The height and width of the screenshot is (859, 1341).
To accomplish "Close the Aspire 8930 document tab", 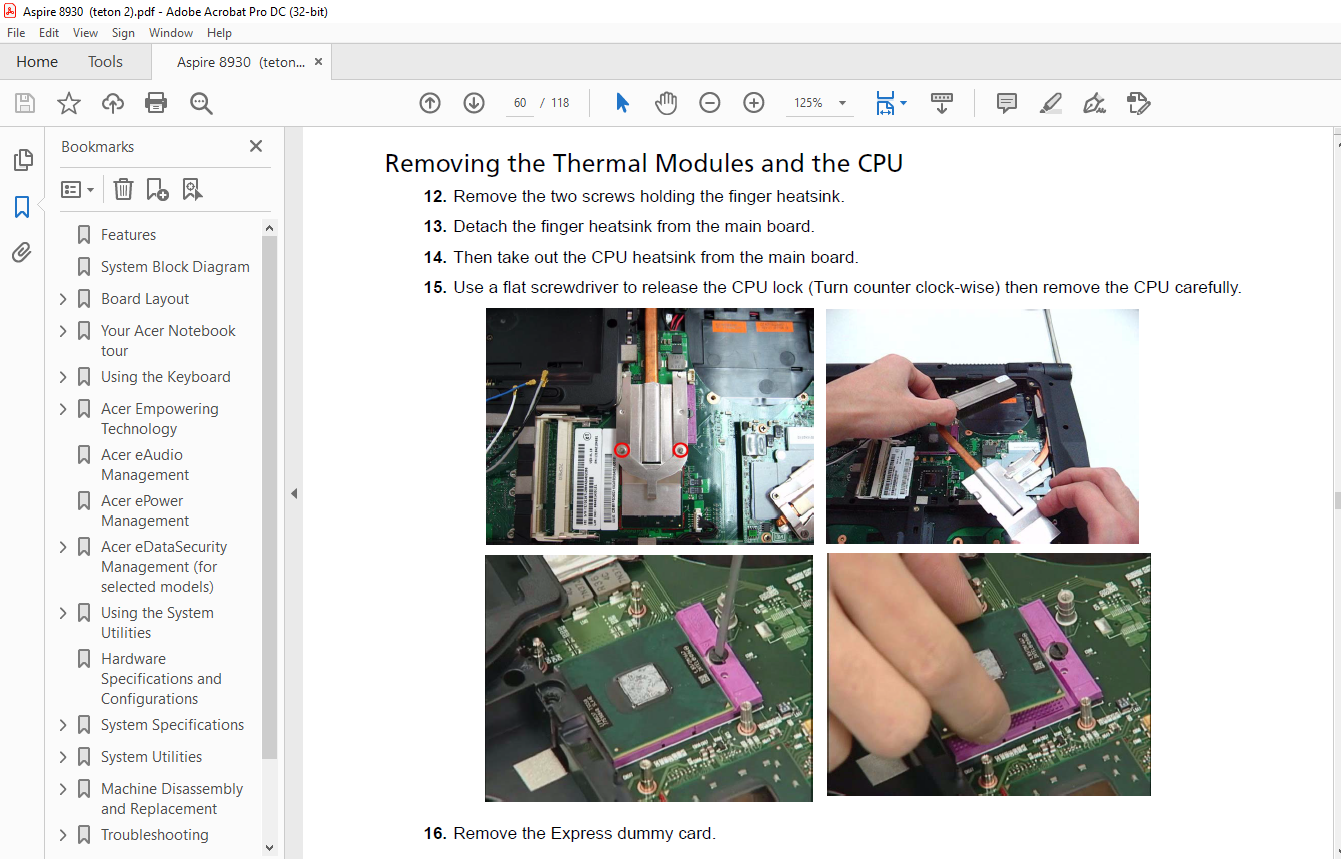I will (318, 62).
